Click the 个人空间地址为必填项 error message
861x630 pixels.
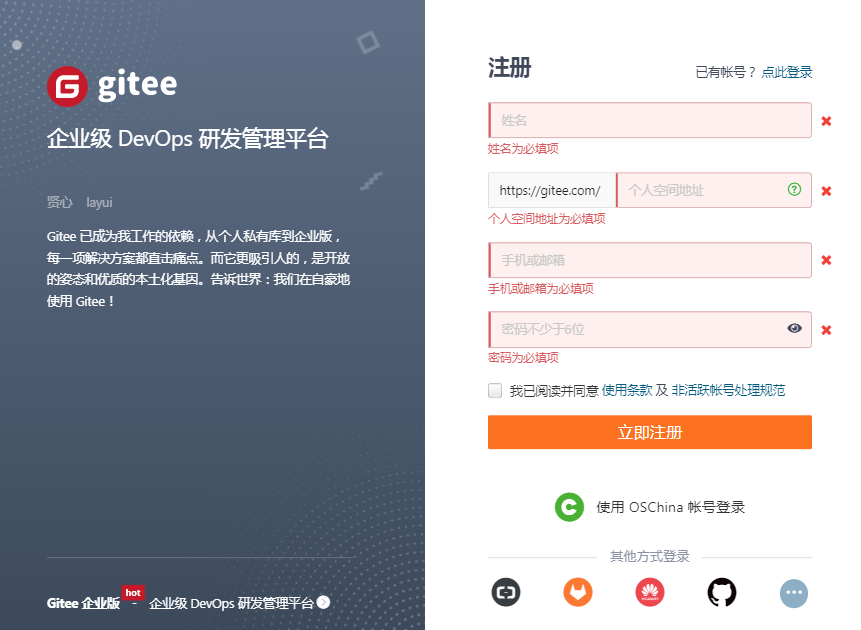pyautogui.click(x=546, y=219)
